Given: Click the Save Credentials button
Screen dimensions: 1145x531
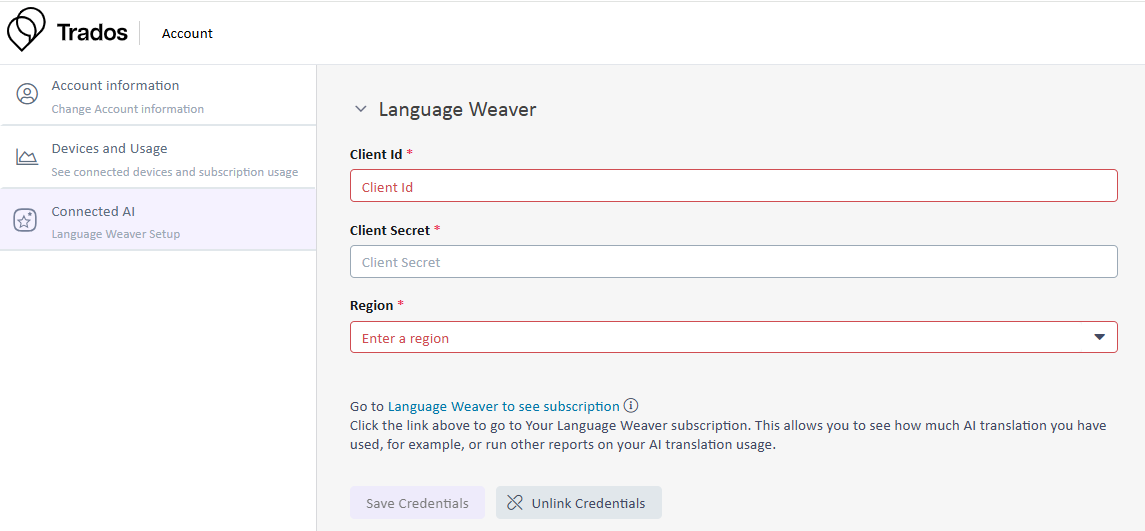Looking at the screenshot, I should click(x=417, y=503).
